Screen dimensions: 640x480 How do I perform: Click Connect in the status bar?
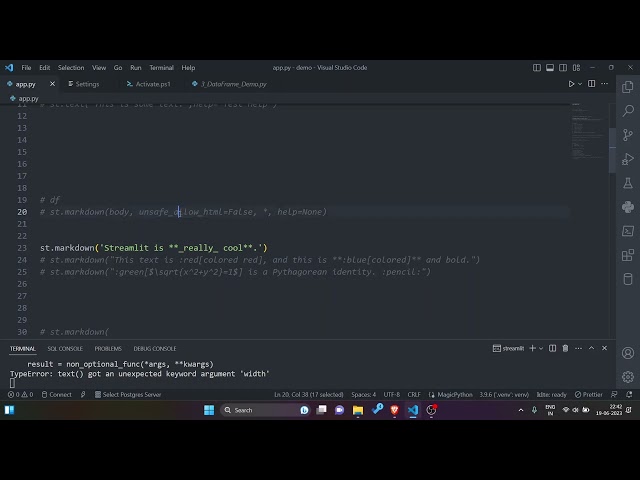(56, 395)
